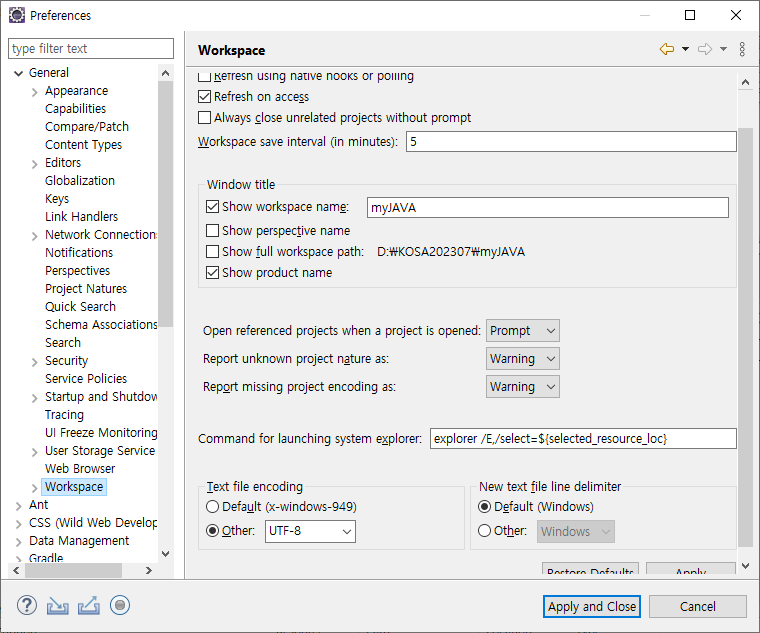Expand the CSS (Wild Web Developer) category
This screenshot has width=760, height=633.
tap(18, 524)
